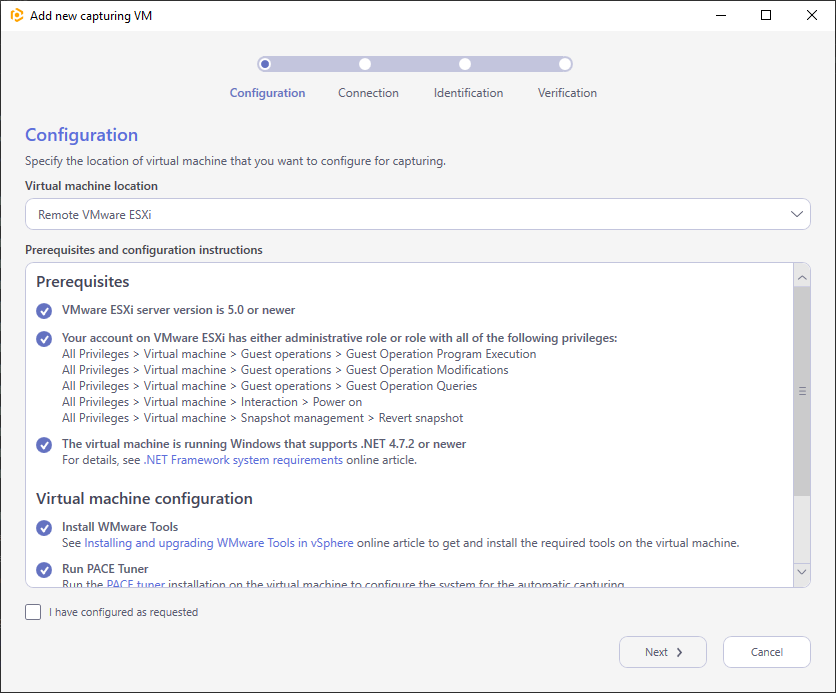The width and height of the screenshot is (836, 693).
Task: Click the Verification step circle in progress bar
Action: click(x=565, y=64)
